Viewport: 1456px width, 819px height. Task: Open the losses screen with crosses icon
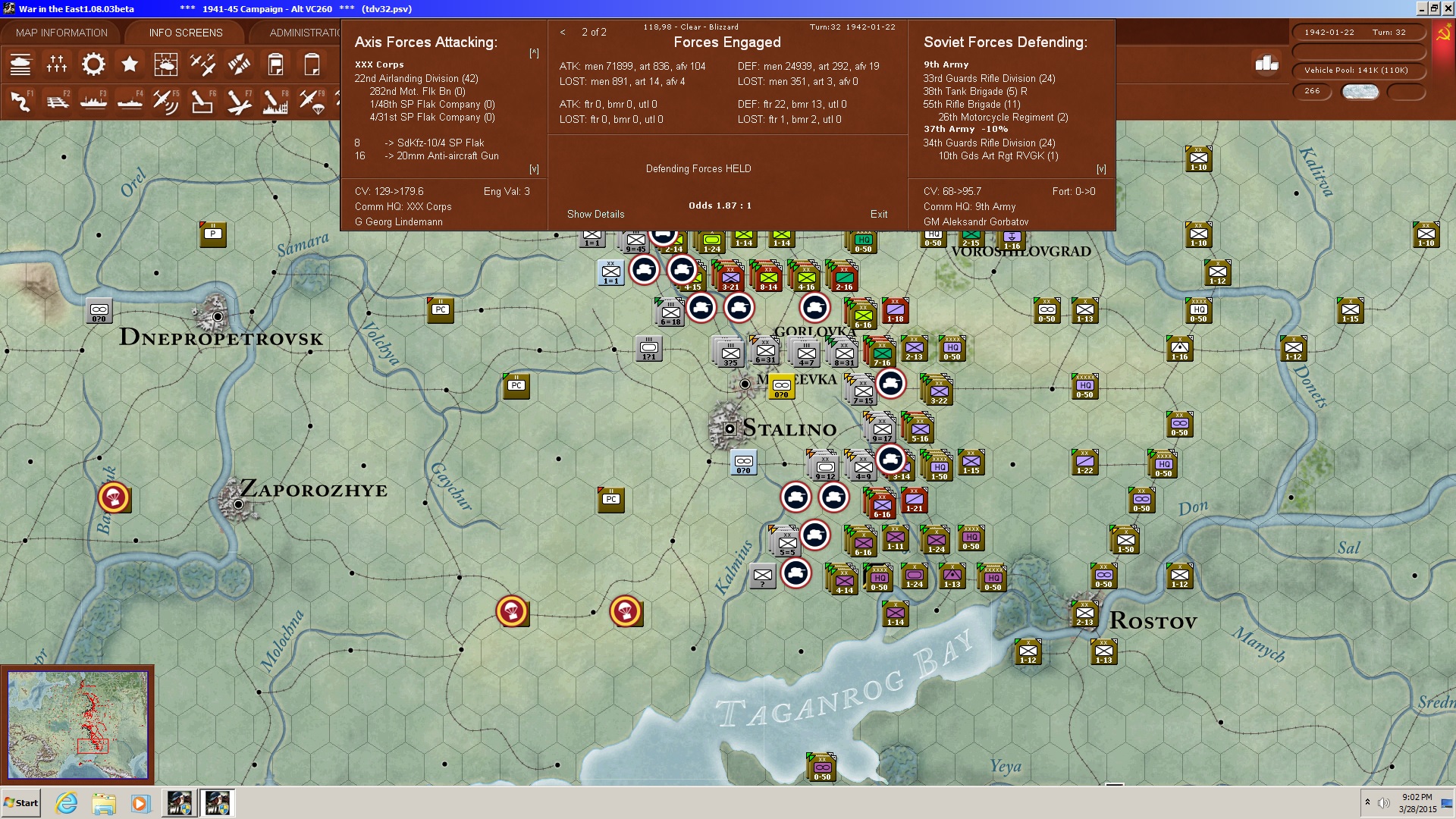(57, 64)
